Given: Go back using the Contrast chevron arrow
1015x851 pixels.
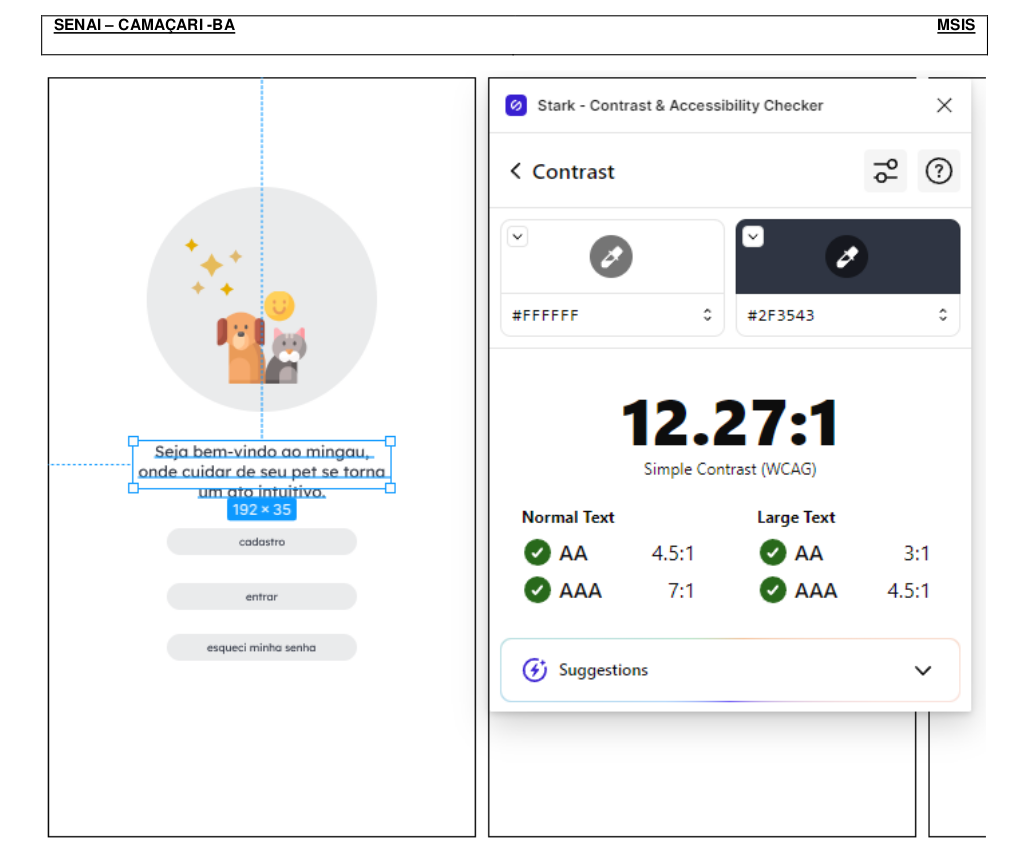Looking at the screenshot, I should tap(516, 171).
